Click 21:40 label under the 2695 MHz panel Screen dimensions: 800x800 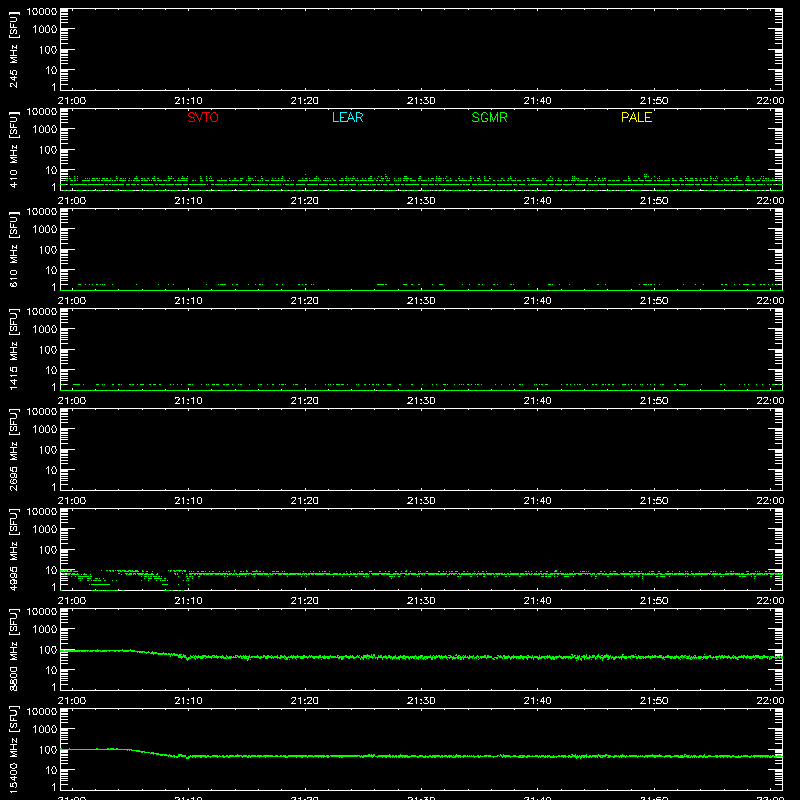pos(537,501)
